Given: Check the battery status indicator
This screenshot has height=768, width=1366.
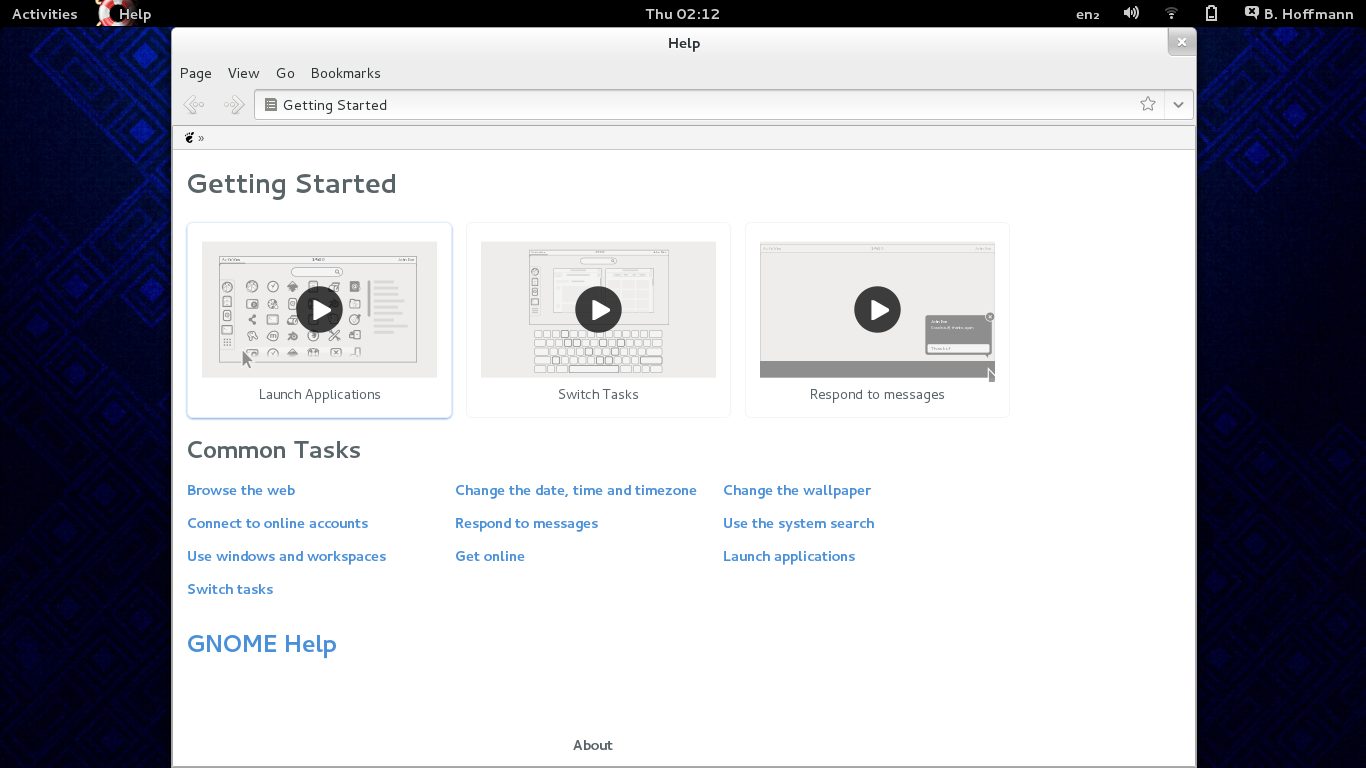Looking at the screenshot, I should click(x=1211, y=14).
